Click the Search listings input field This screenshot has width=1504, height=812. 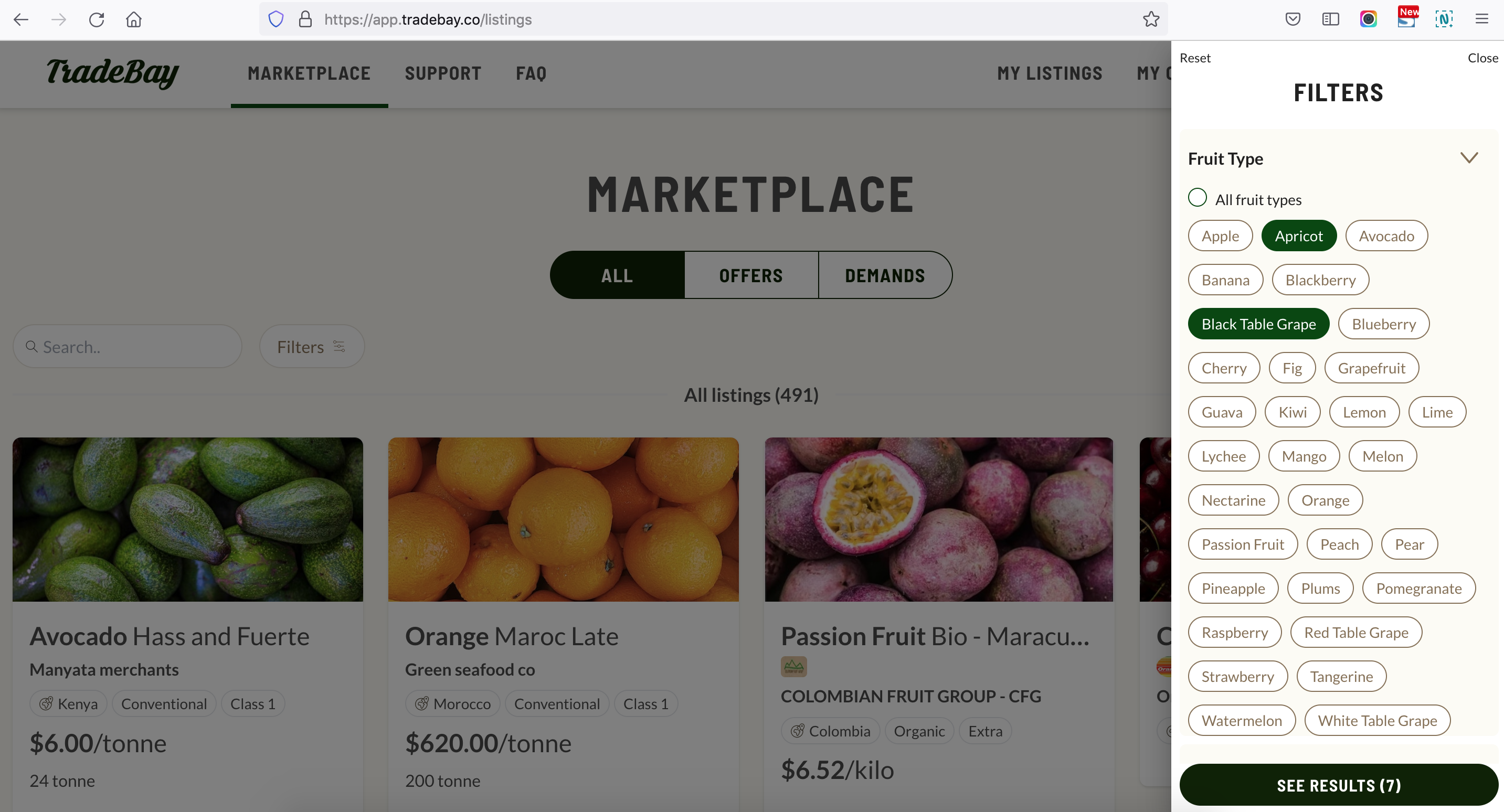(128, 347)
